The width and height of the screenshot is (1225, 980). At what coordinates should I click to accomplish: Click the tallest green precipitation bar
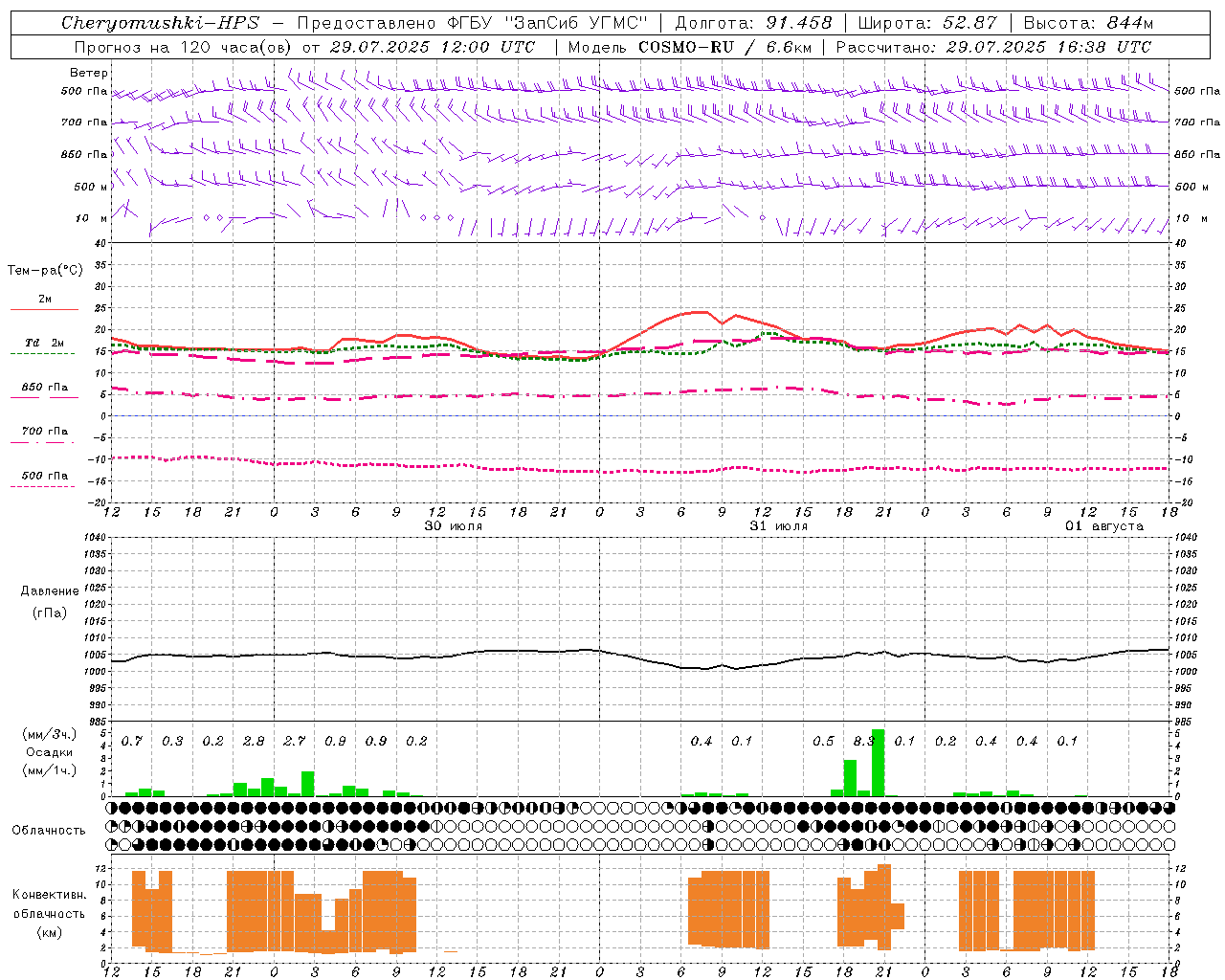(x=878, y=763)
